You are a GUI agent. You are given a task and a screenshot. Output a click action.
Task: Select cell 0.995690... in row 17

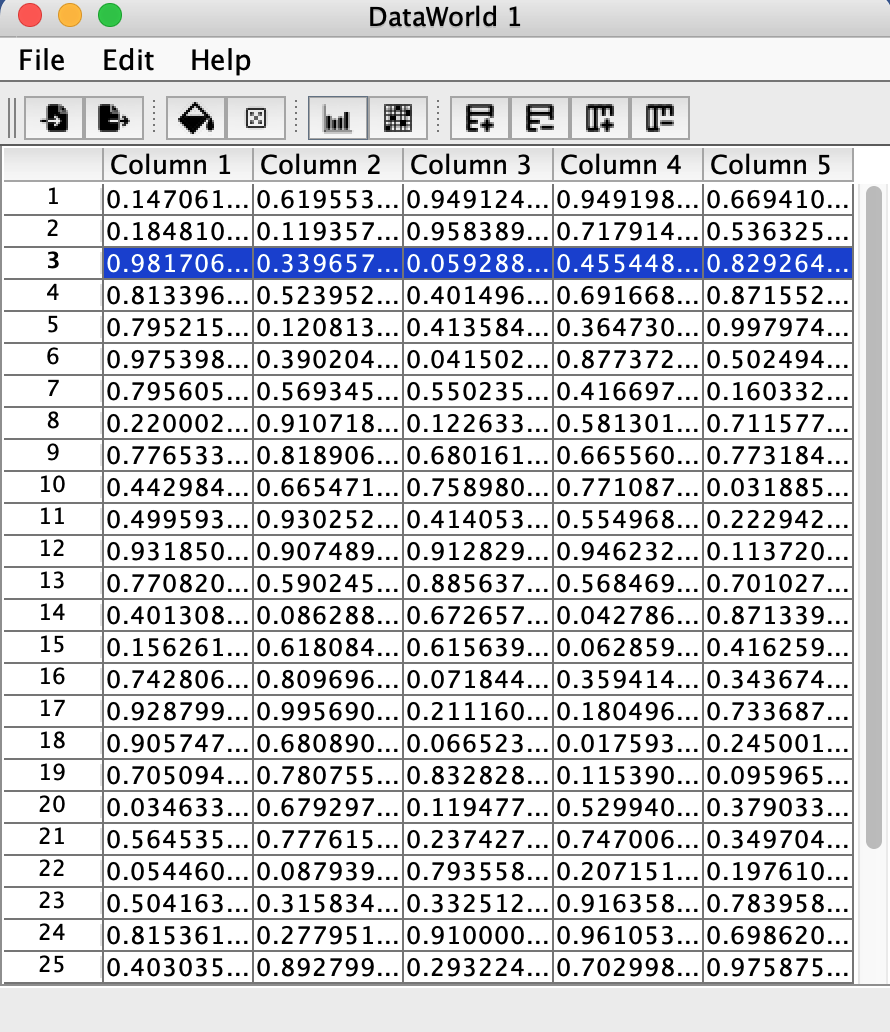(x=328, y=711)
